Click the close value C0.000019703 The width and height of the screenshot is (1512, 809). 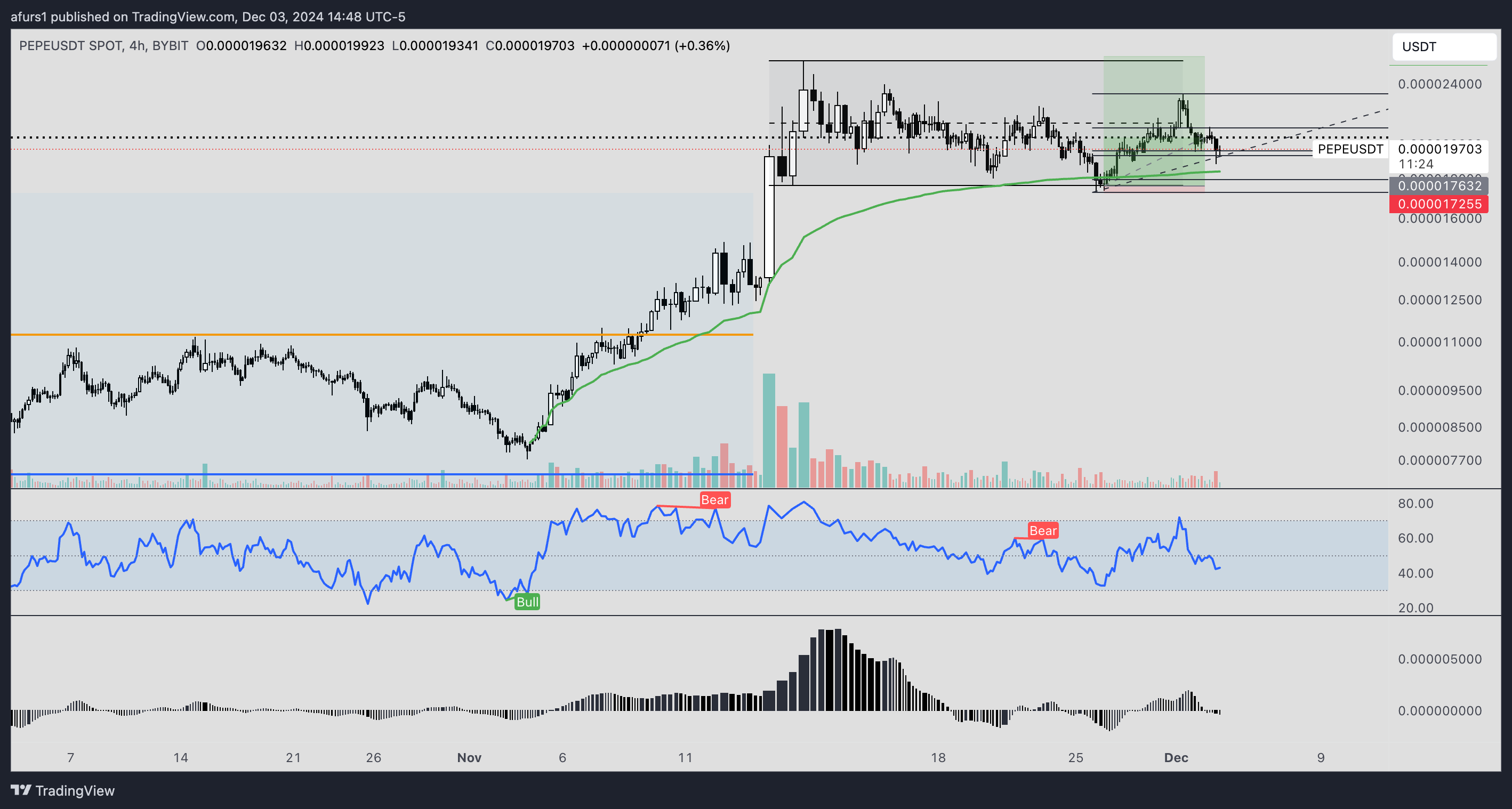point(530,46)
